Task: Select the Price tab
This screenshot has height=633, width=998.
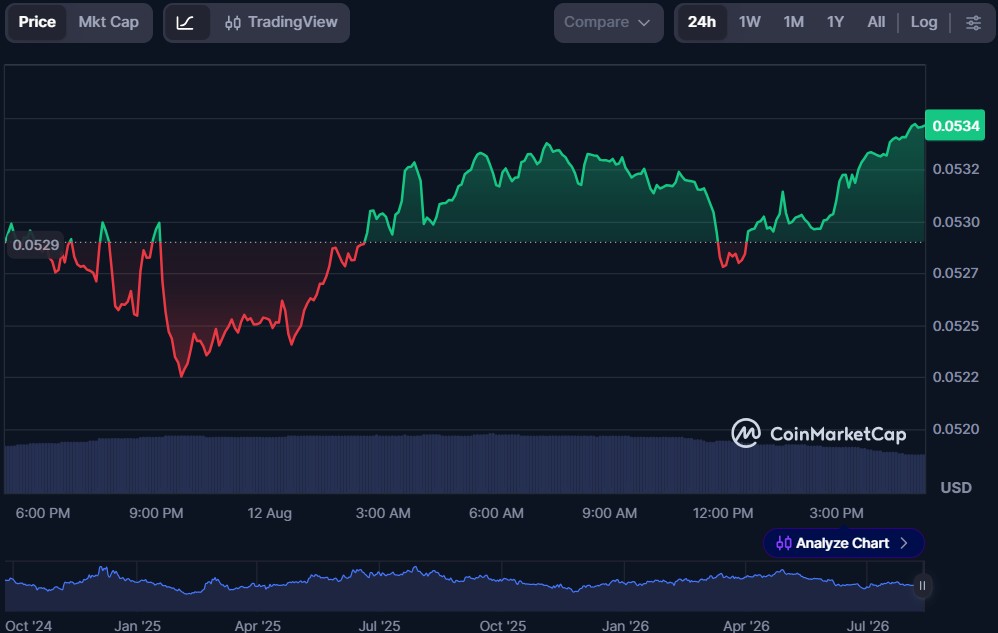Action: click(x=37, y=22)
